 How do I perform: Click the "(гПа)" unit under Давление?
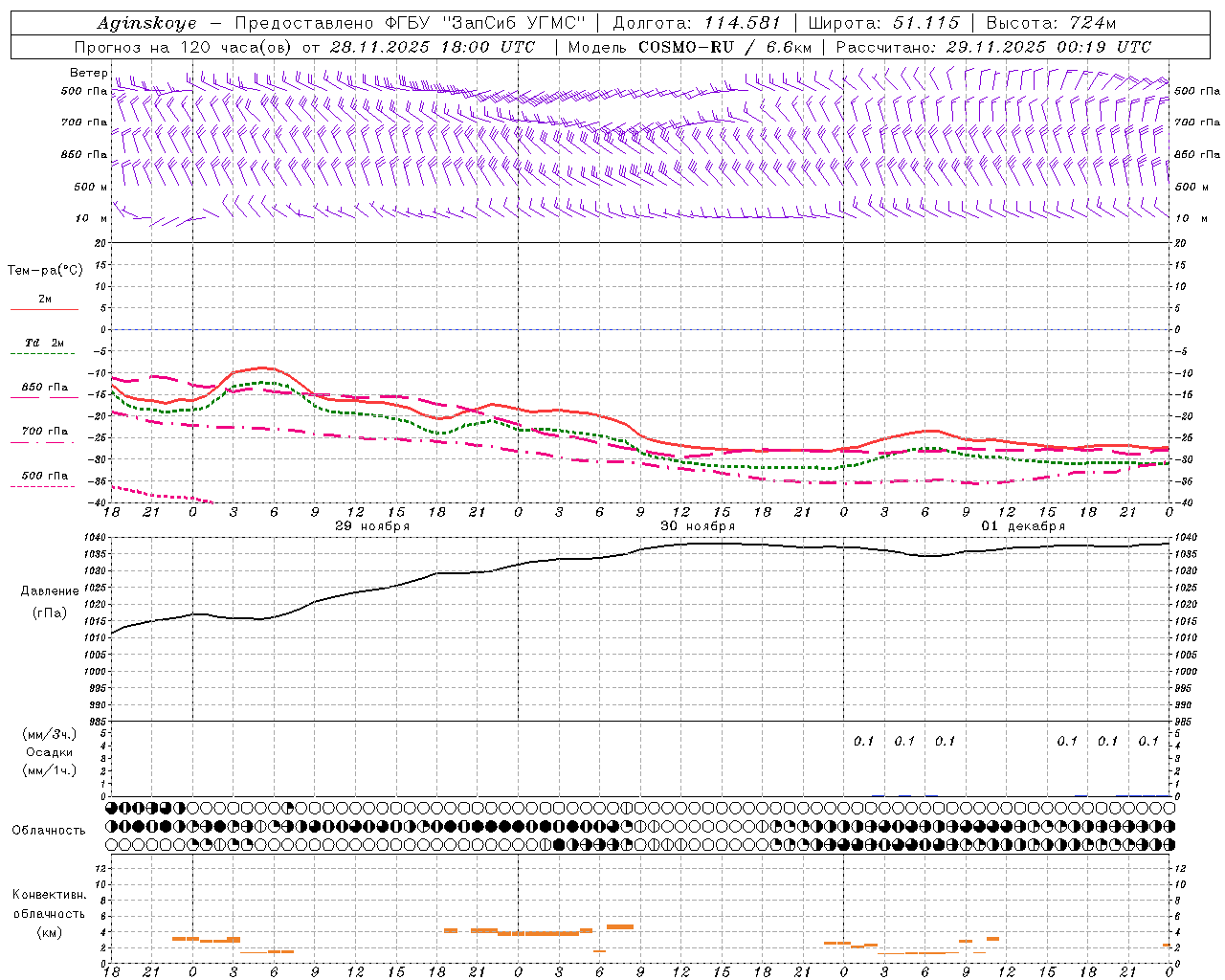point(50,612)
